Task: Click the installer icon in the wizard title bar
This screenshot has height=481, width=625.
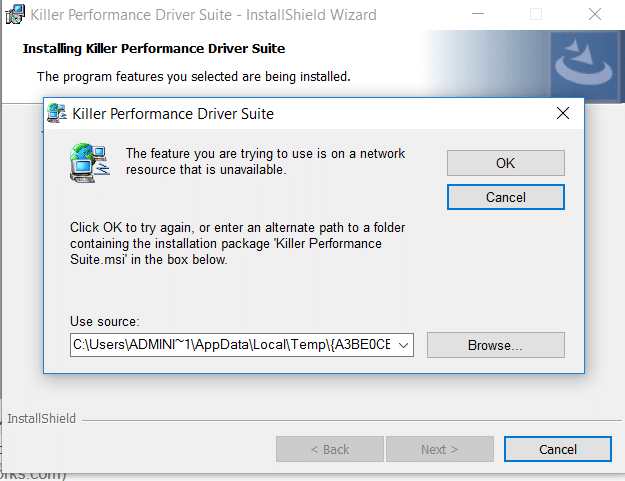Action: [16, 15]
